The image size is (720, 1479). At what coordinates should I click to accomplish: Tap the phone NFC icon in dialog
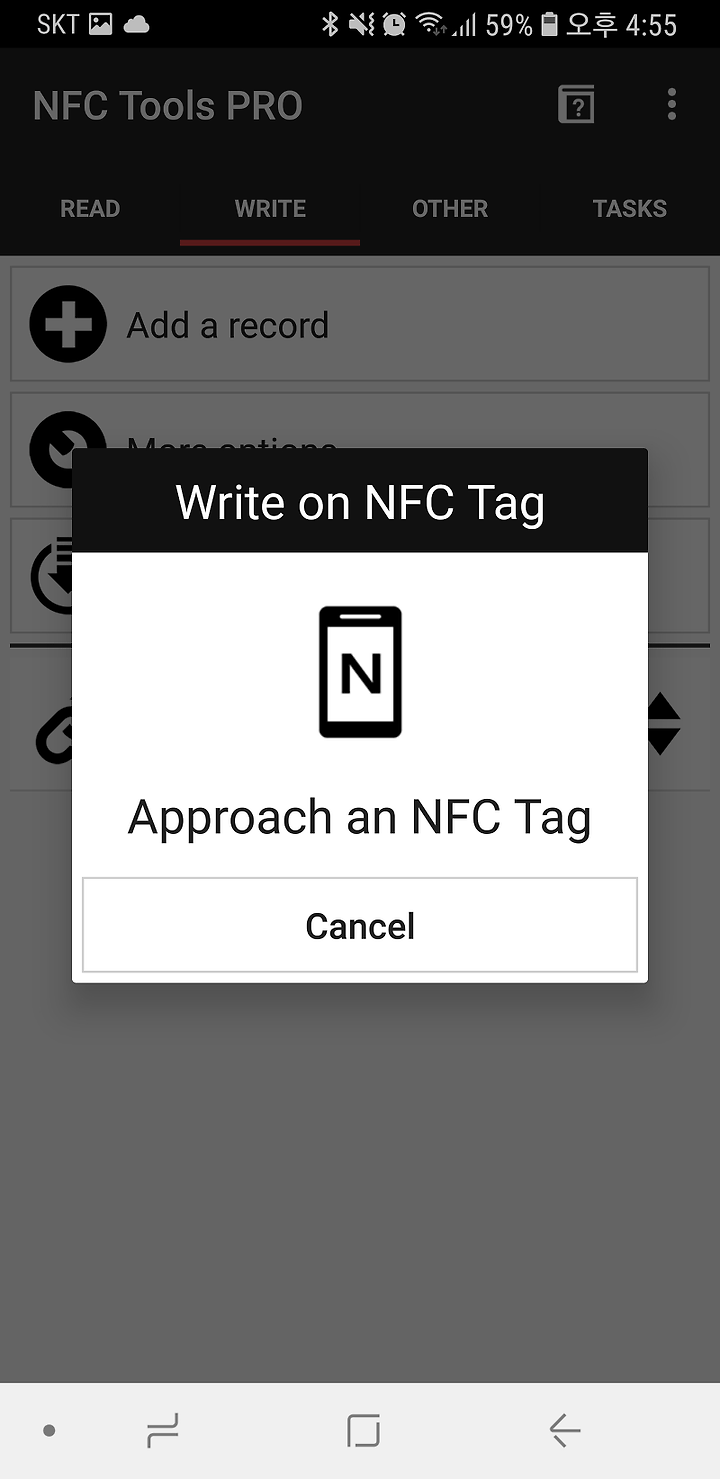coord(360,672)
